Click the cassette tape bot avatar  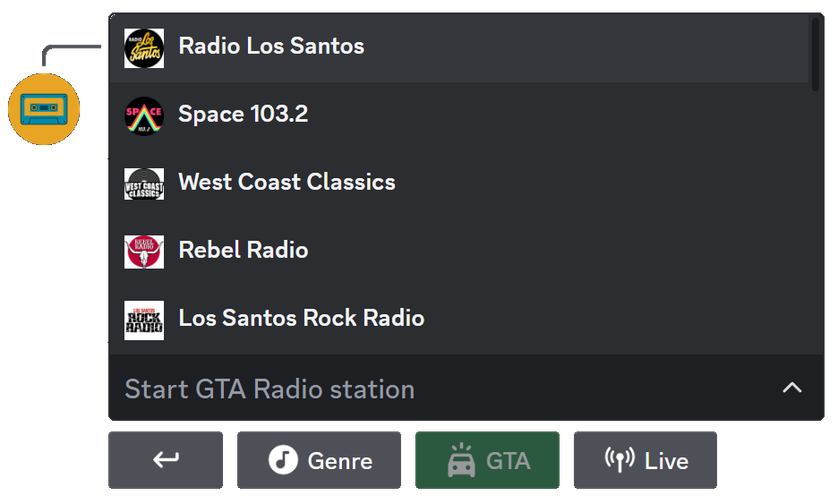44,109
